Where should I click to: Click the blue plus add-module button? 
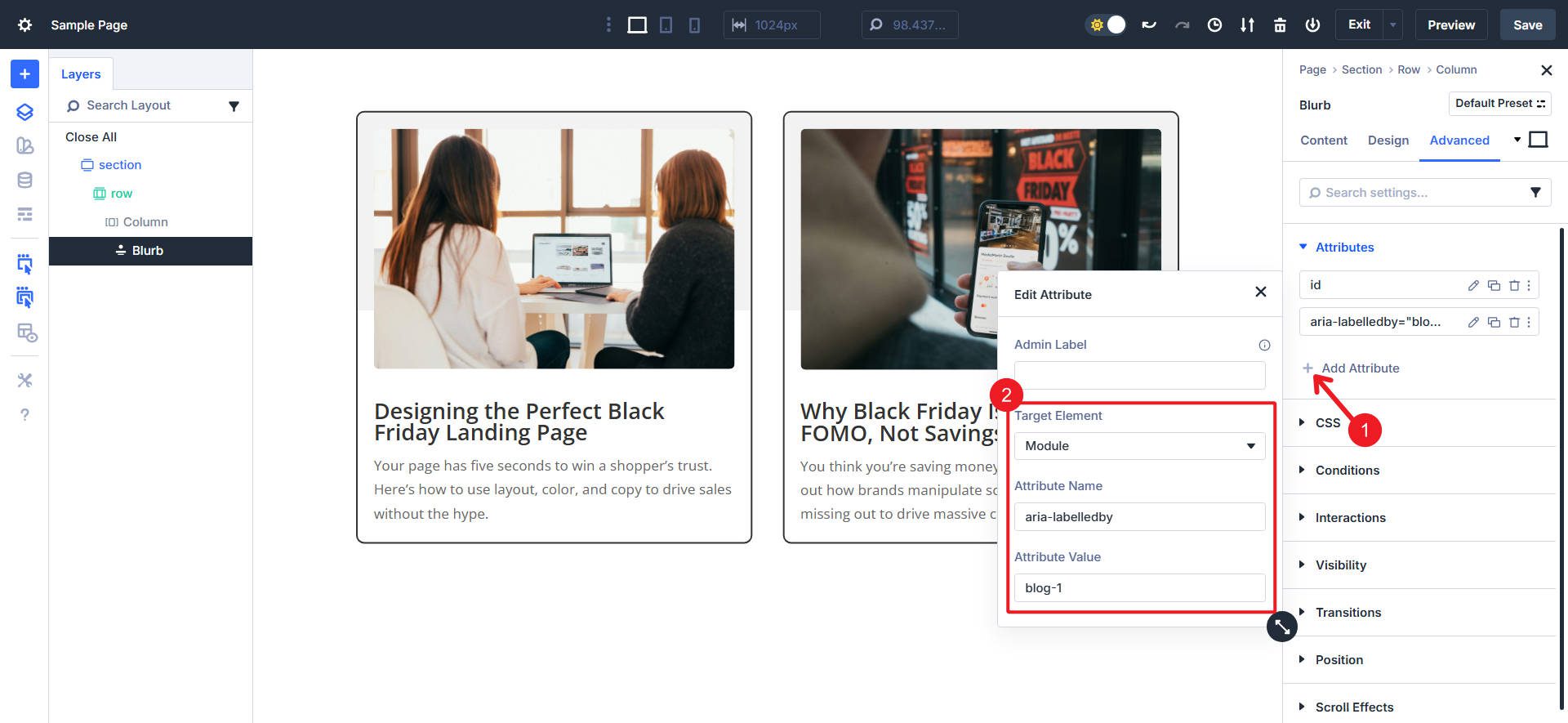[24, 74]
